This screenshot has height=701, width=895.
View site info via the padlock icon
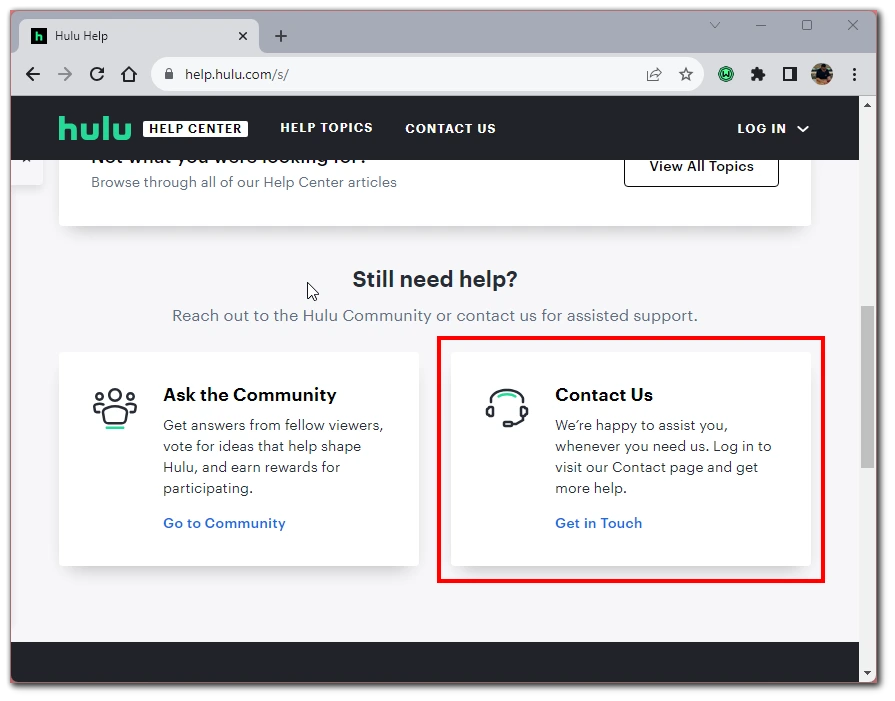point(168,74)
